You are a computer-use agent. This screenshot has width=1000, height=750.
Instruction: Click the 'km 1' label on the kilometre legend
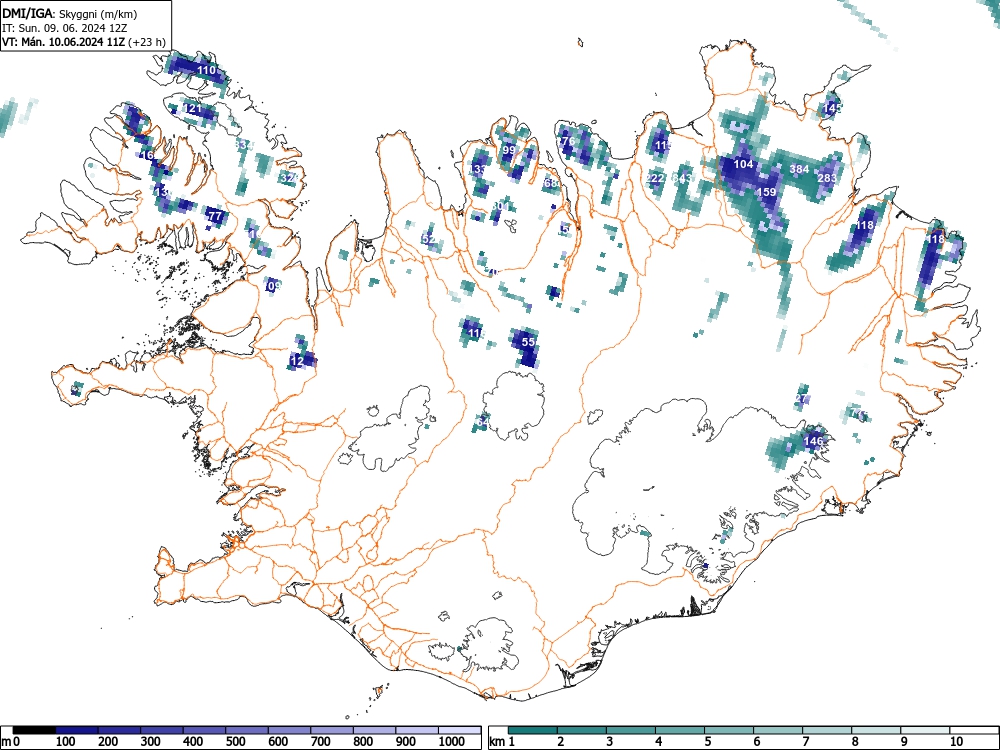502,742
